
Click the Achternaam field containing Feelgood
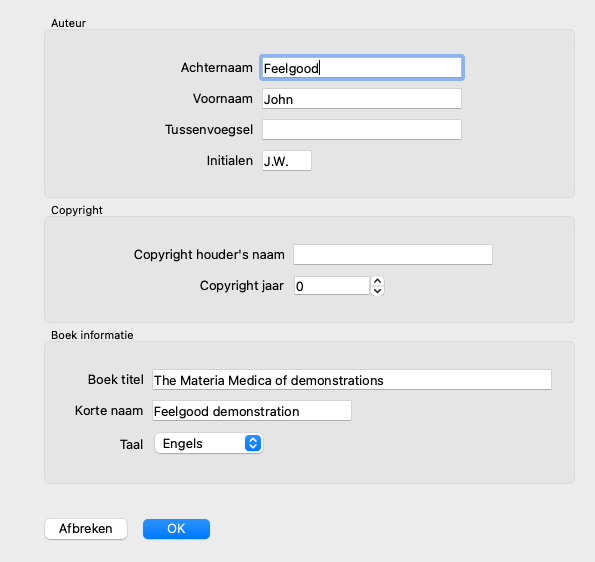[362, 68]
